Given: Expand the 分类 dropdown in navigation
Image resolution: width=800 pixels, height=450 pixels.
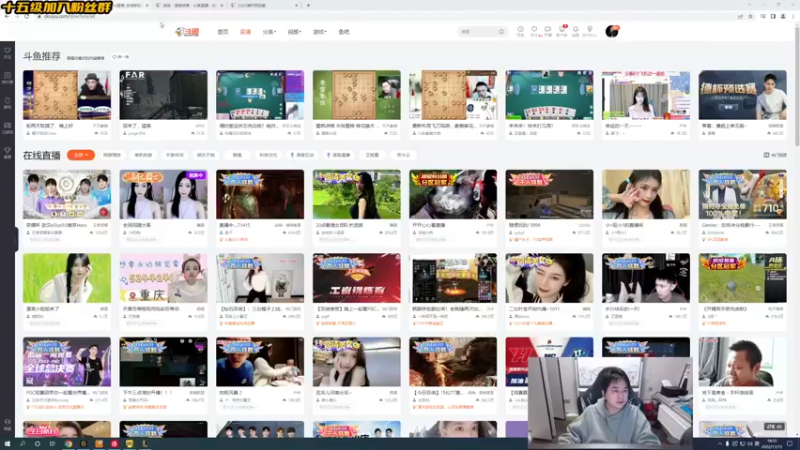Looking at the screenshot, I should pos(269,32).
